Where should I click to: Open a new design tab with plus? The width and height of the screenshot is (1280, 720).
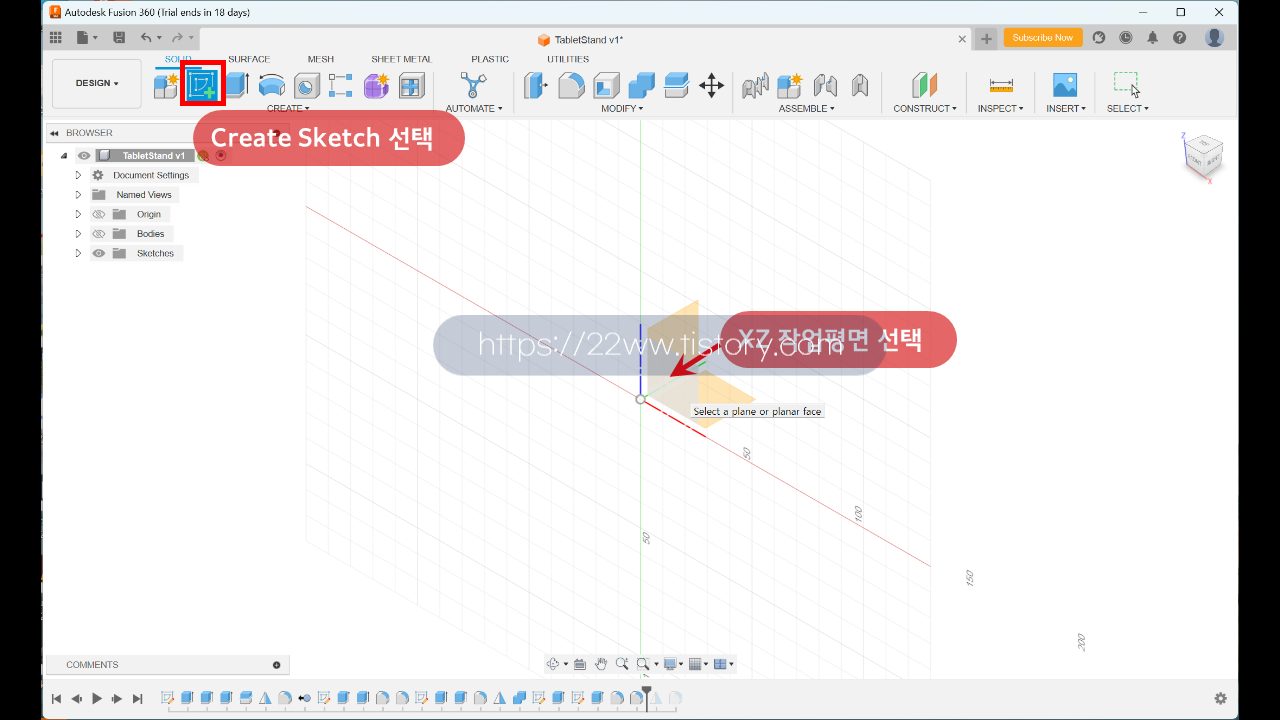[x=987, y=39]
